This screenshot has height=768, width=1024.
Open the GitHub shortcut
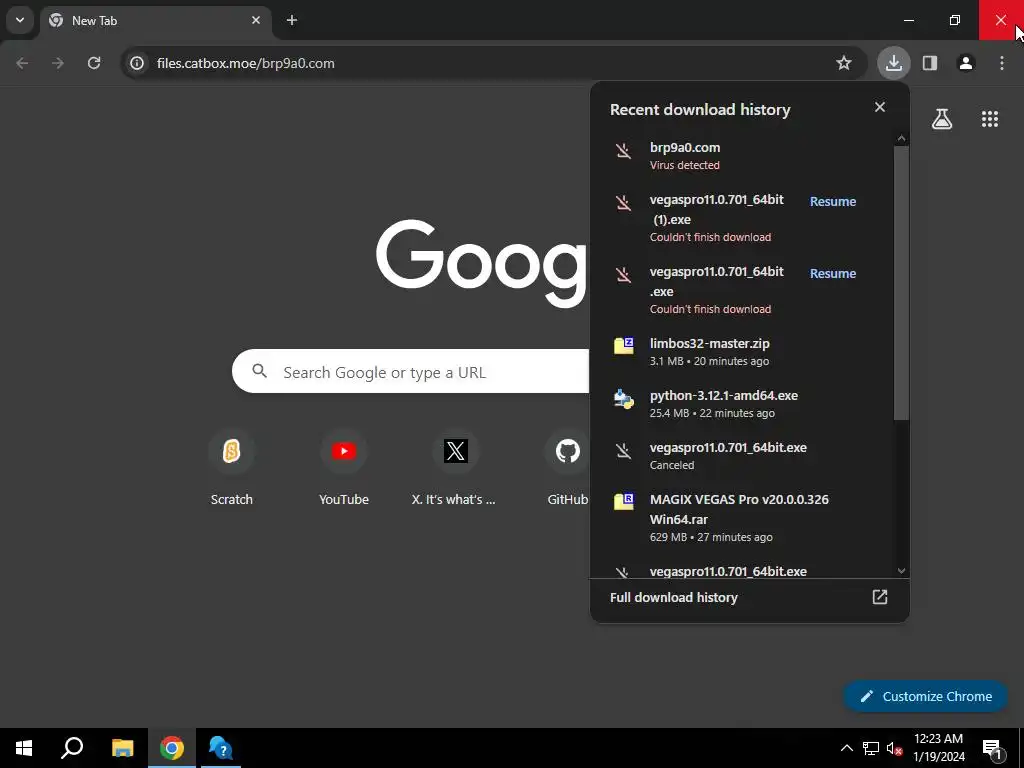tap(568, 468)
